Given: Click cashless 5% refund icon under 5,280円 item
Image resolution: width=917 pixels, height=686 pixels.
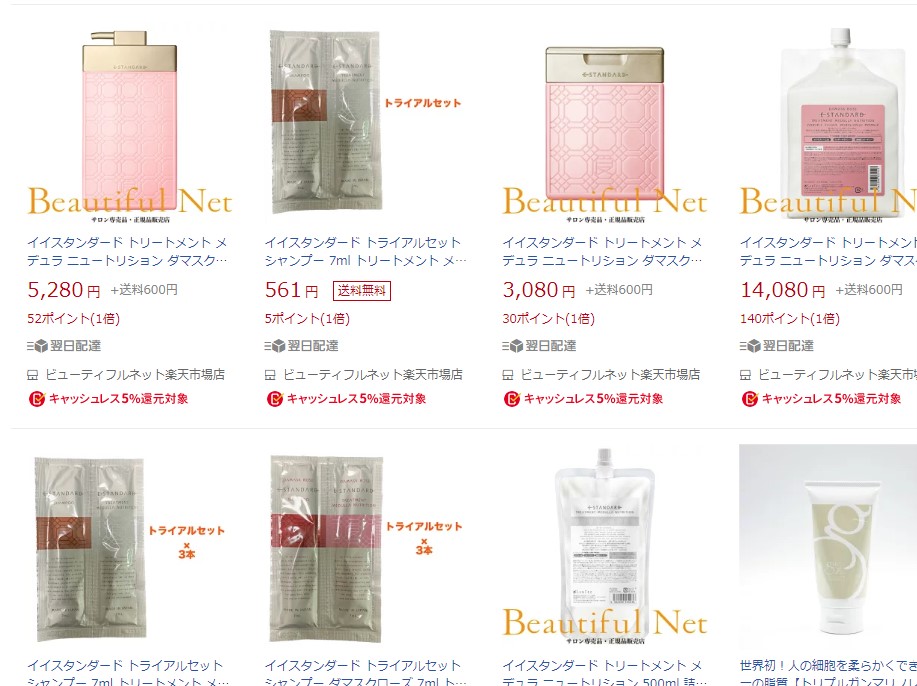Looking at the screenshot, I should point(37,399).
